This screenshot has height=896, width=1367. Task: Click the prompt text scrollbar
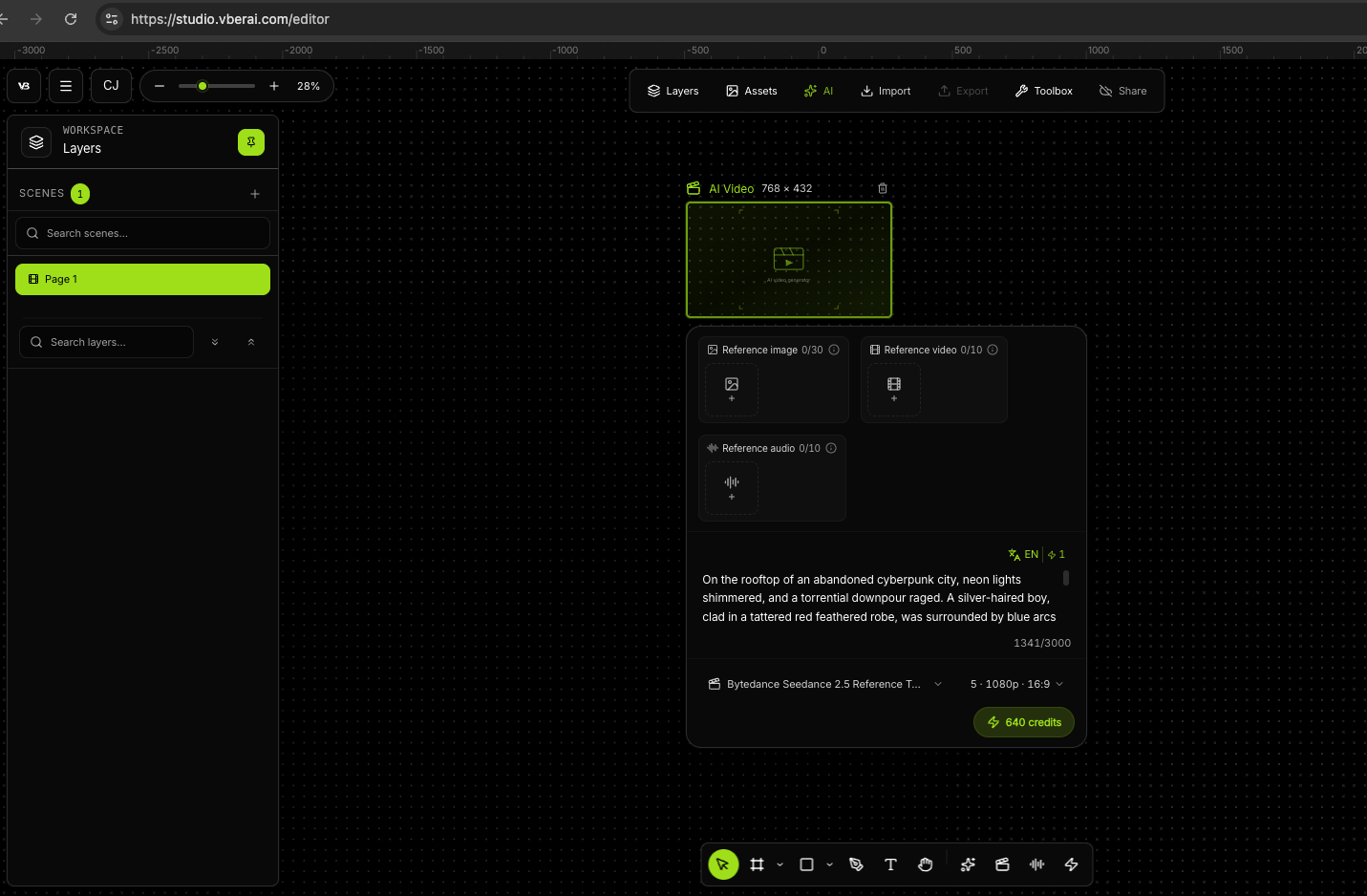[1066, 578]
